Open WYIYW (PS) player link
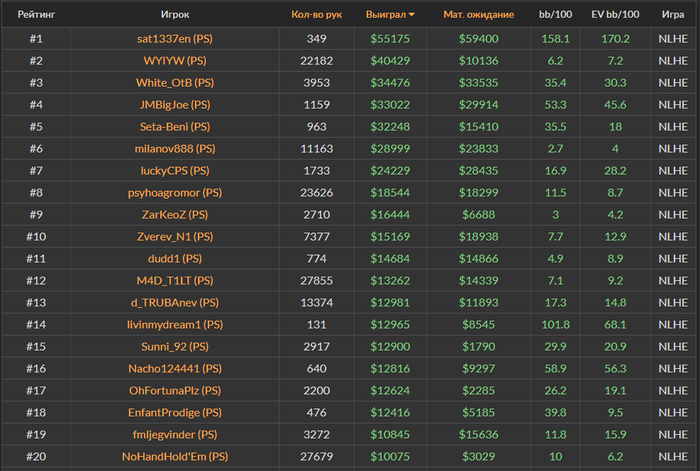Screen dimensions: 700x471 [175, 61]
